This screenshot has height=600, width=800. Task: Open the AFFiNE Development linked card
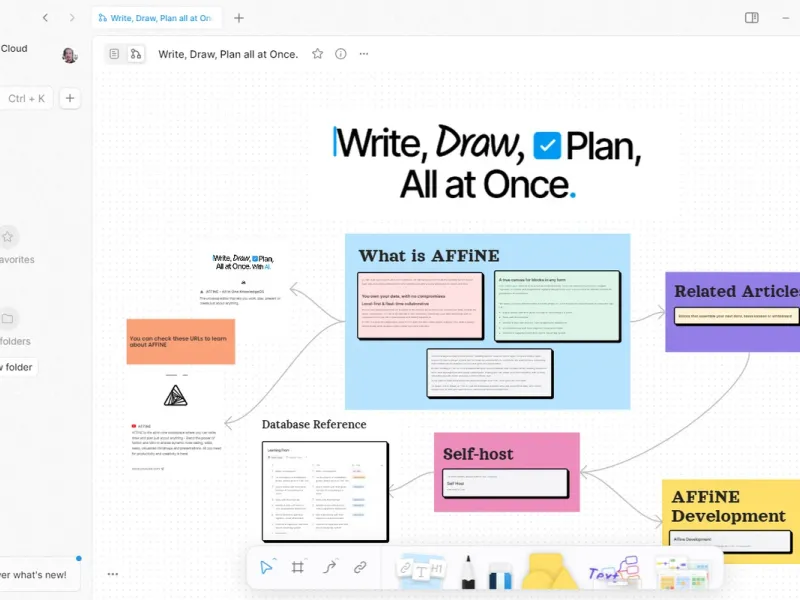pyautogui.click(x=731, y=541)
